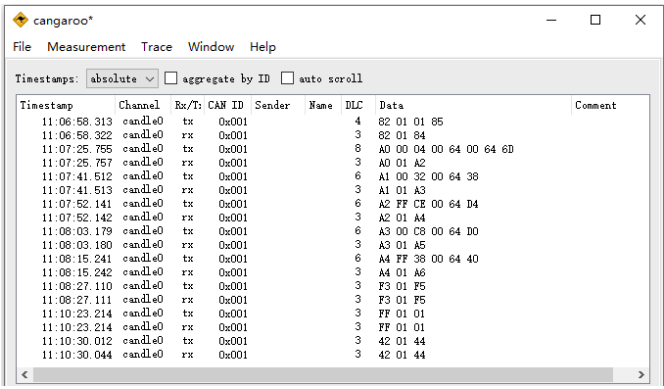The height and width of the screenshot is (389, 664).
Task: Select the row with timestamp 11:08:03.179
Action: click(x=333, y=232)
